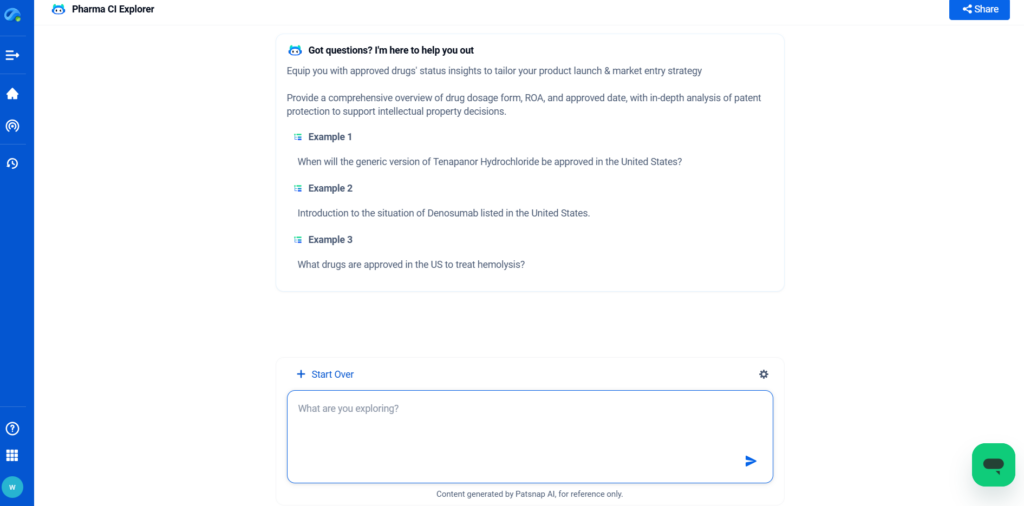Viewport: 1024px width, 506px height.
Task: Focus the 'What are you exploring?' field
Action: [520, 430]
